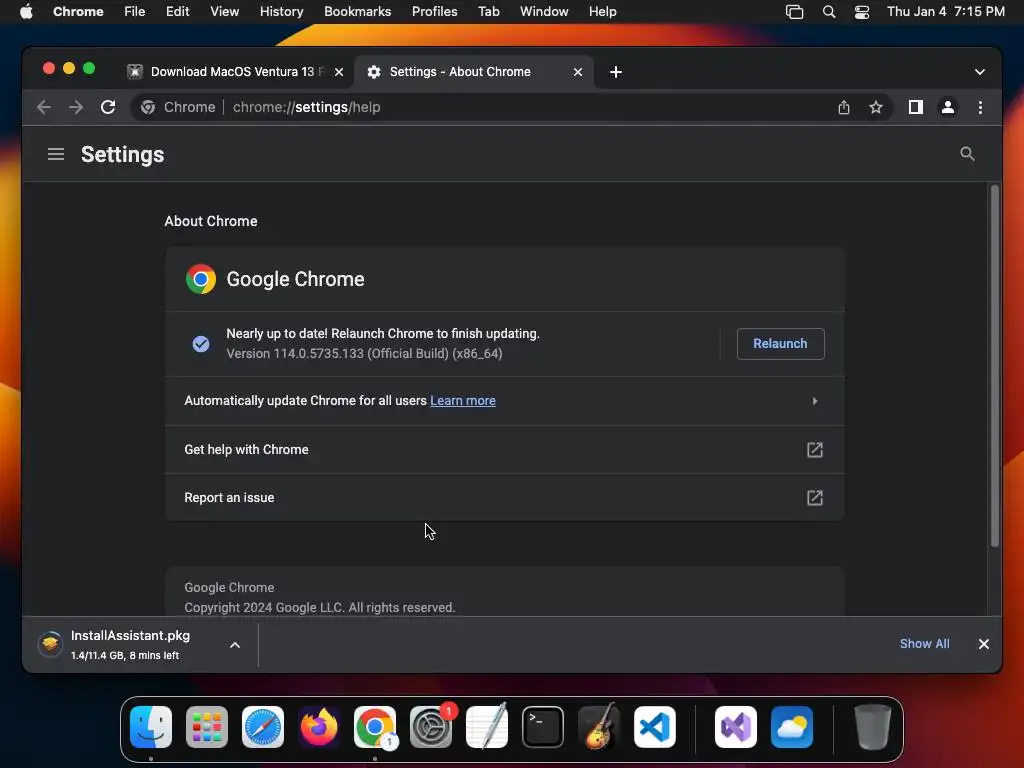The width and height of the screenshot is (1024, 768).
Task: Click the Settings search icon
Action: coord(967,154)
